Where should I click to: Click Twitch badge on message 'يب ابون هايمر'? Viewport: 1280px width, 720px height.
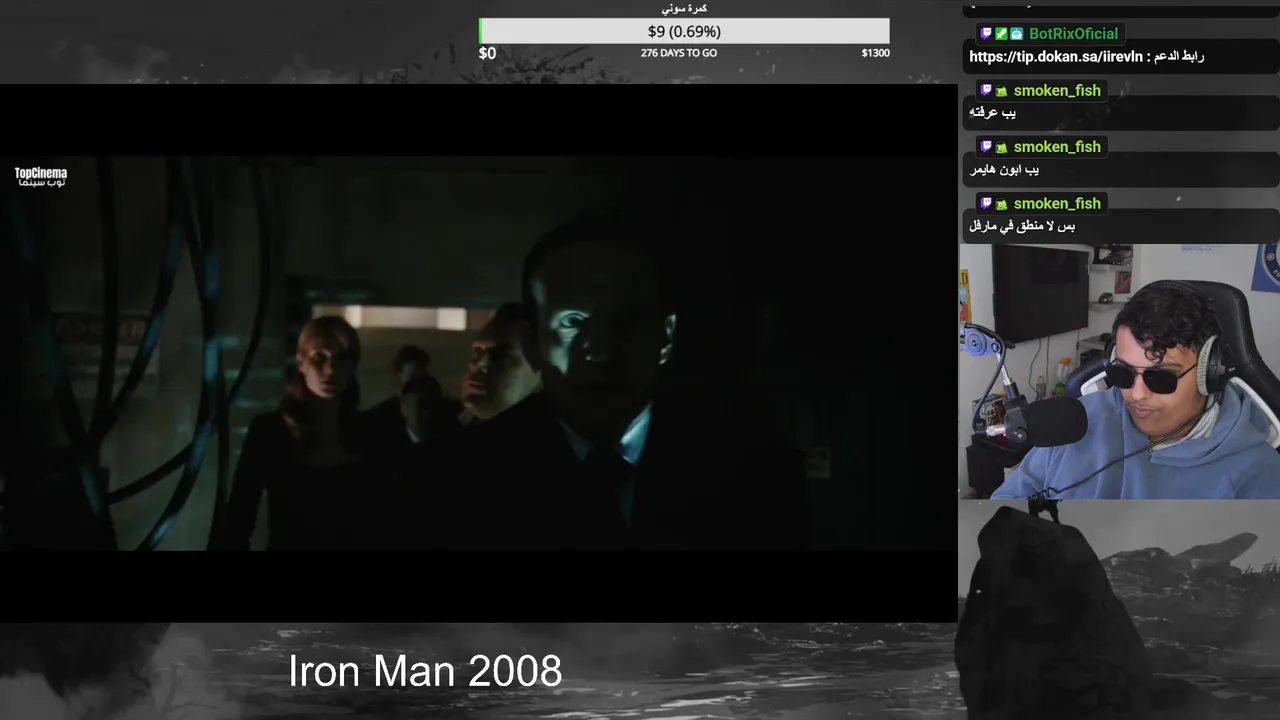coord(986,147)
